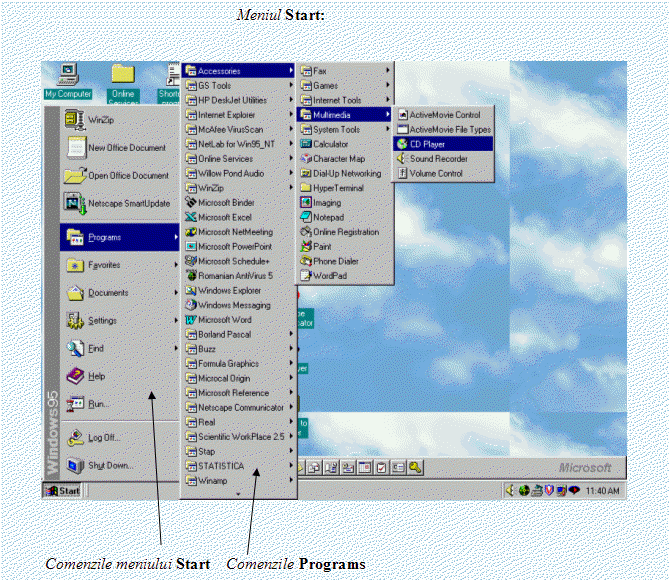
Task: Open Calculator in Accessories
Action: click(345, 144)
